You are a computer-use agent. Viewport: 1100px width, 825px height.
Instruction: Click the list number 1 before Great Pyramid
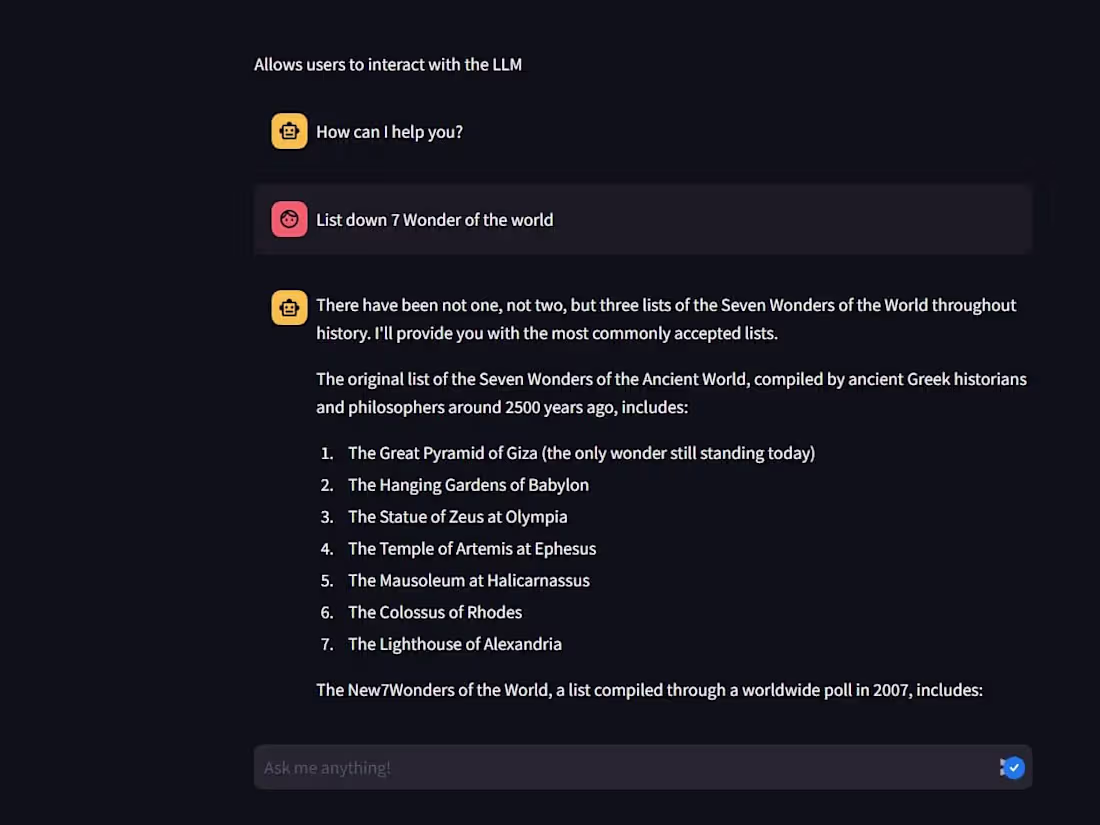[x=327, y=454]
